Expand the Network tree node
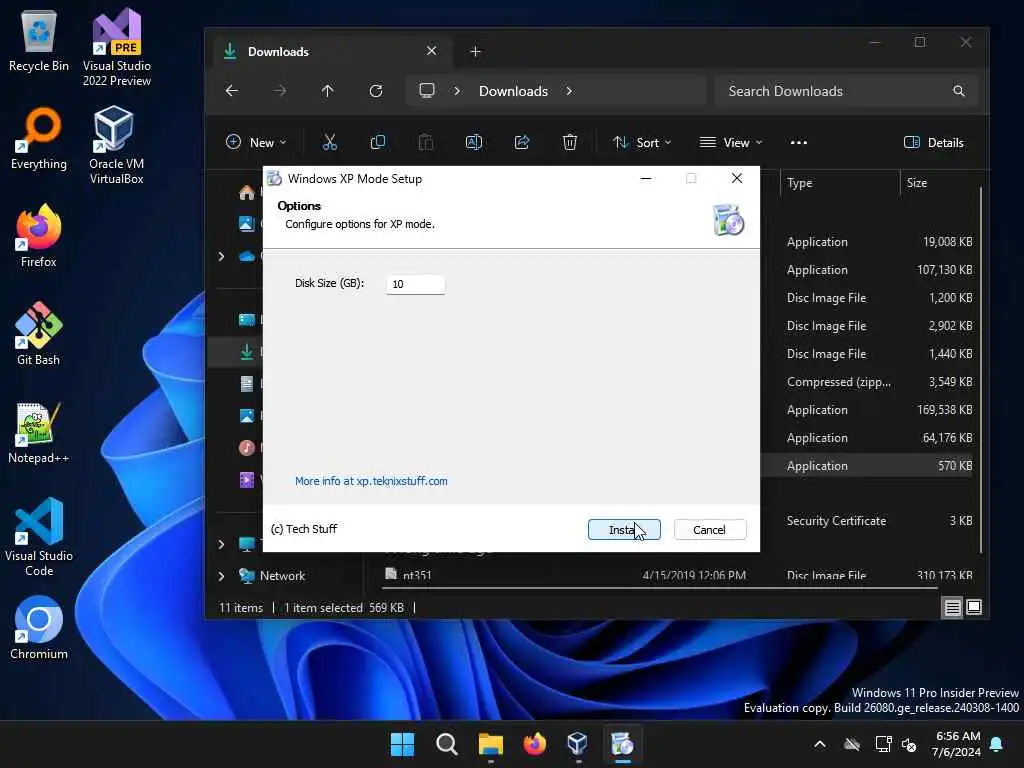This screenshot has height=768, width=1024. pyautogui.click(x=221, y=576)
